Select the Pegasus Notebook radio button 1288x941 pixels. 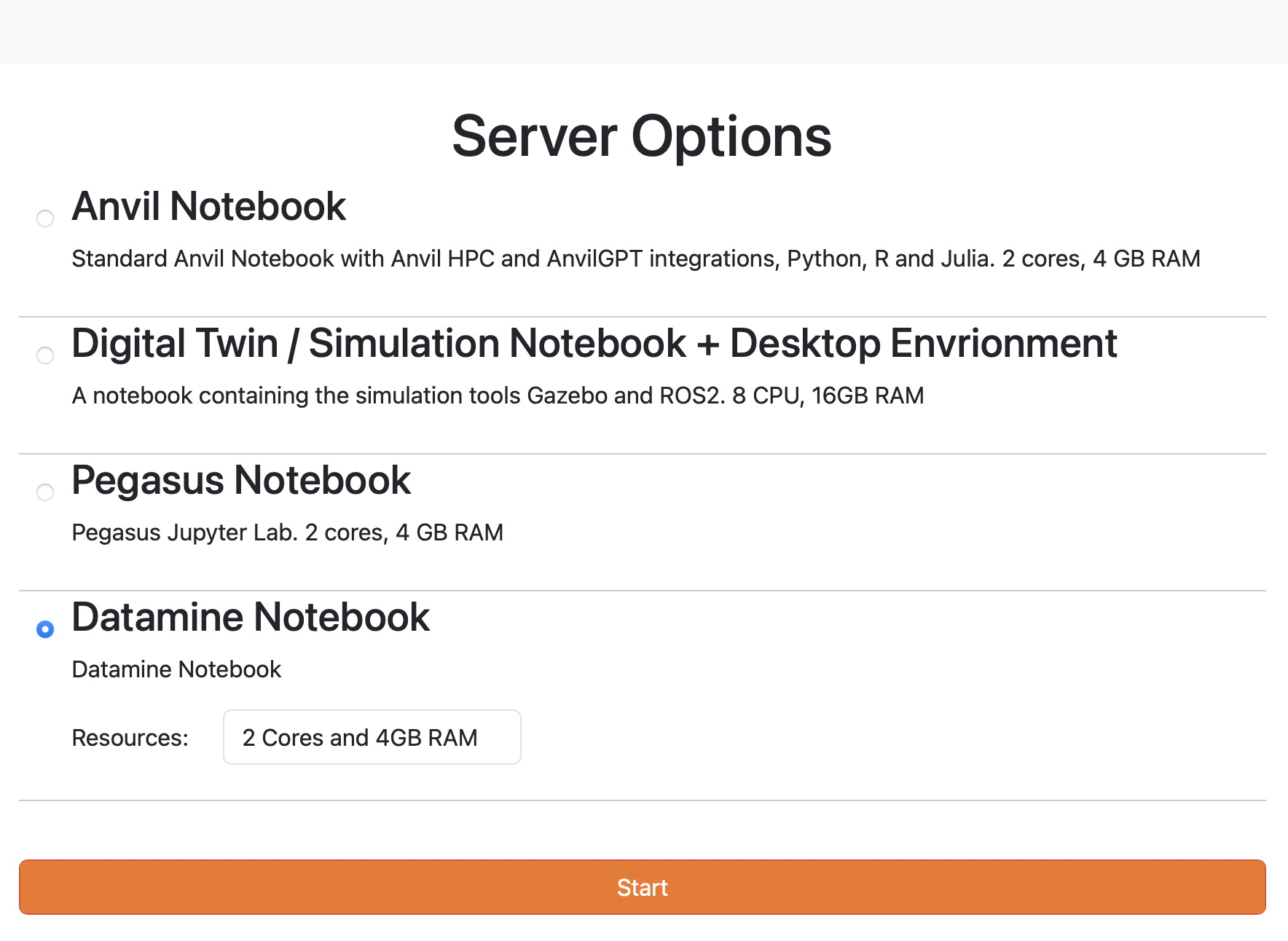pyautogui.click(x=45, y=492)
